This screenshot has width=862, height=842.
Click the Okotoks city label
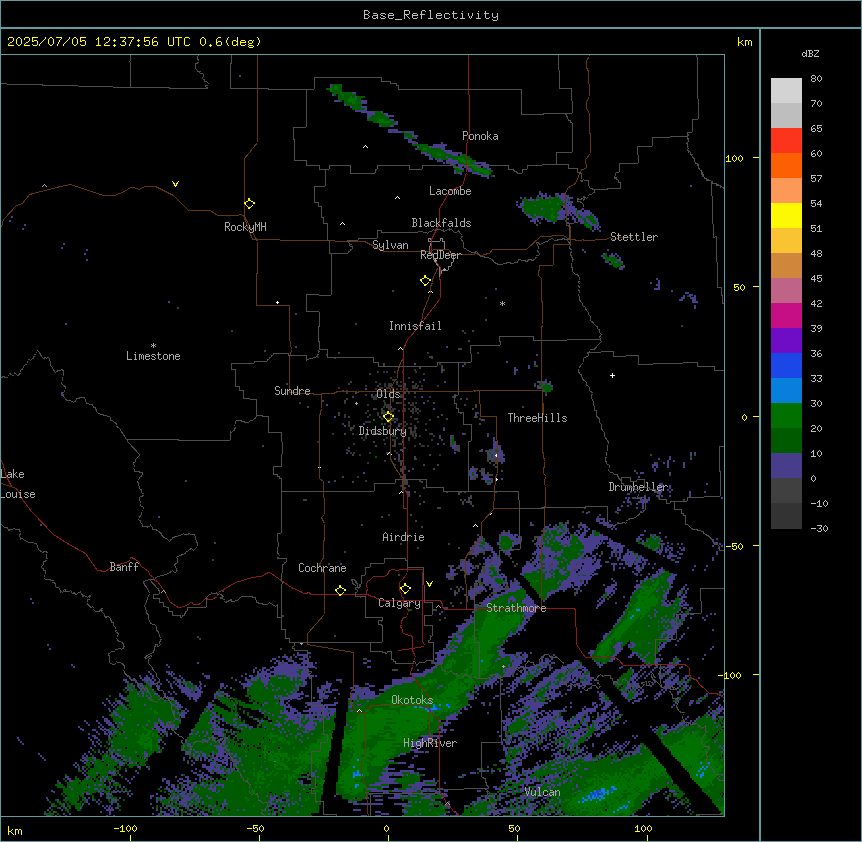coord(412,700)
